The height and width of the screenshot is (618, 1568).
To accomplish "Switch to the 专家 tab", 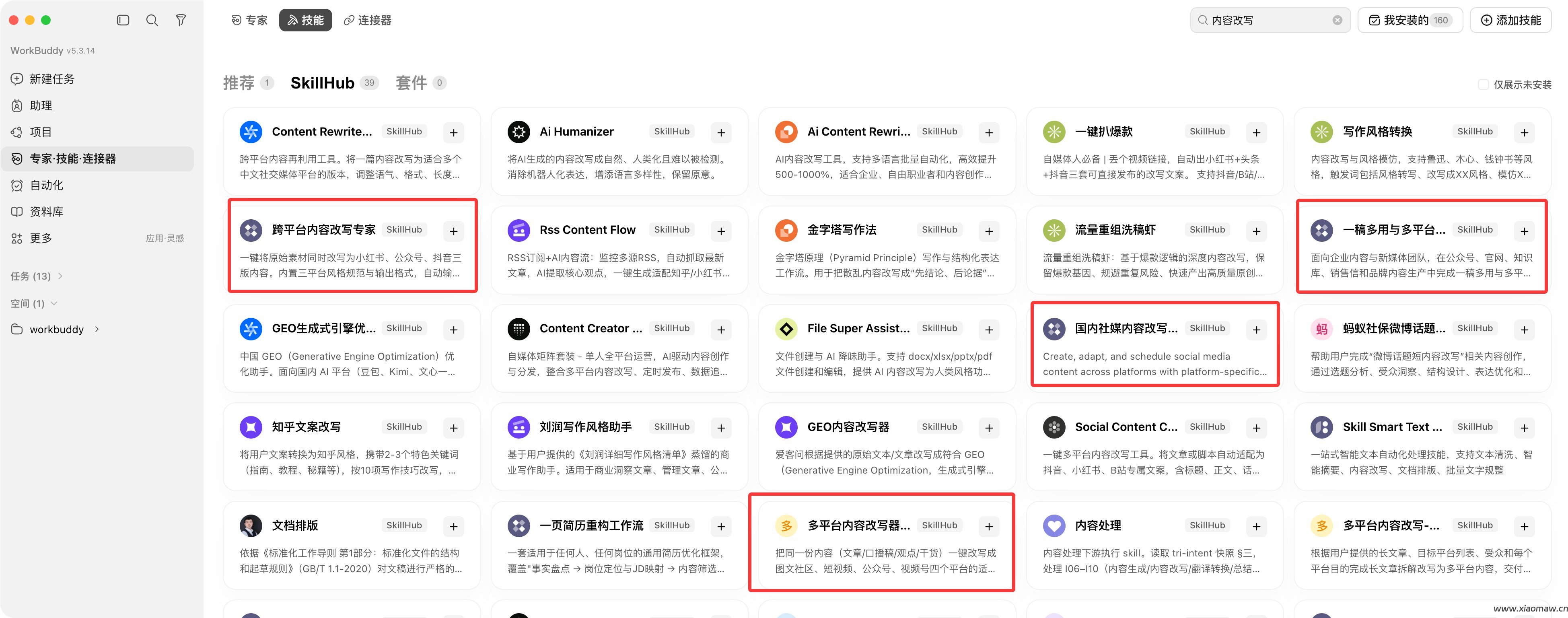I will (x=249, y=20).
